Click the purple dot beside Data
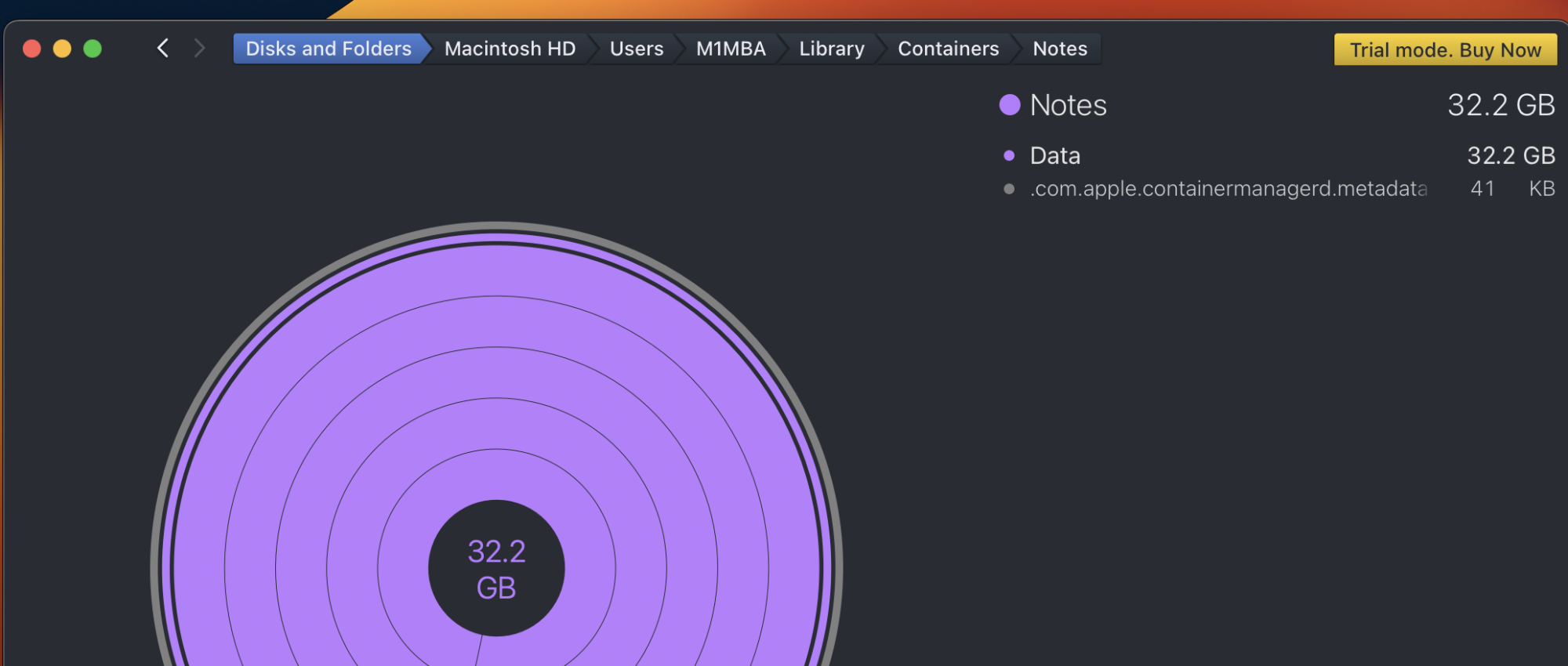1568x666 pixels. coord(1009,156)
